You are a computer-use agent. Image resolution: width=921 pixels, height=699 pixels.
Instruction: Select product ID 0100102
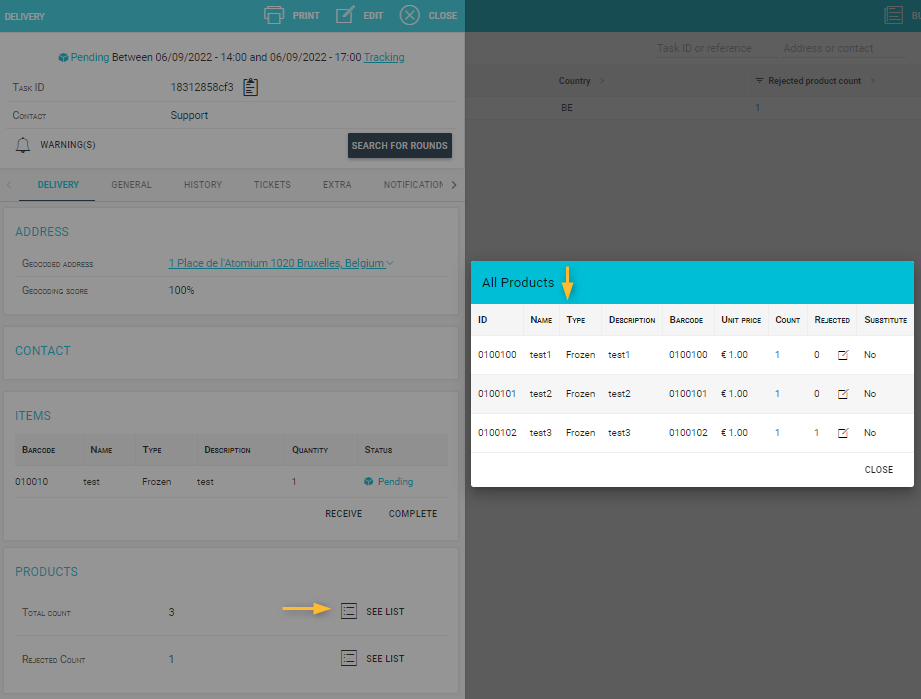(x=497, y=433)
